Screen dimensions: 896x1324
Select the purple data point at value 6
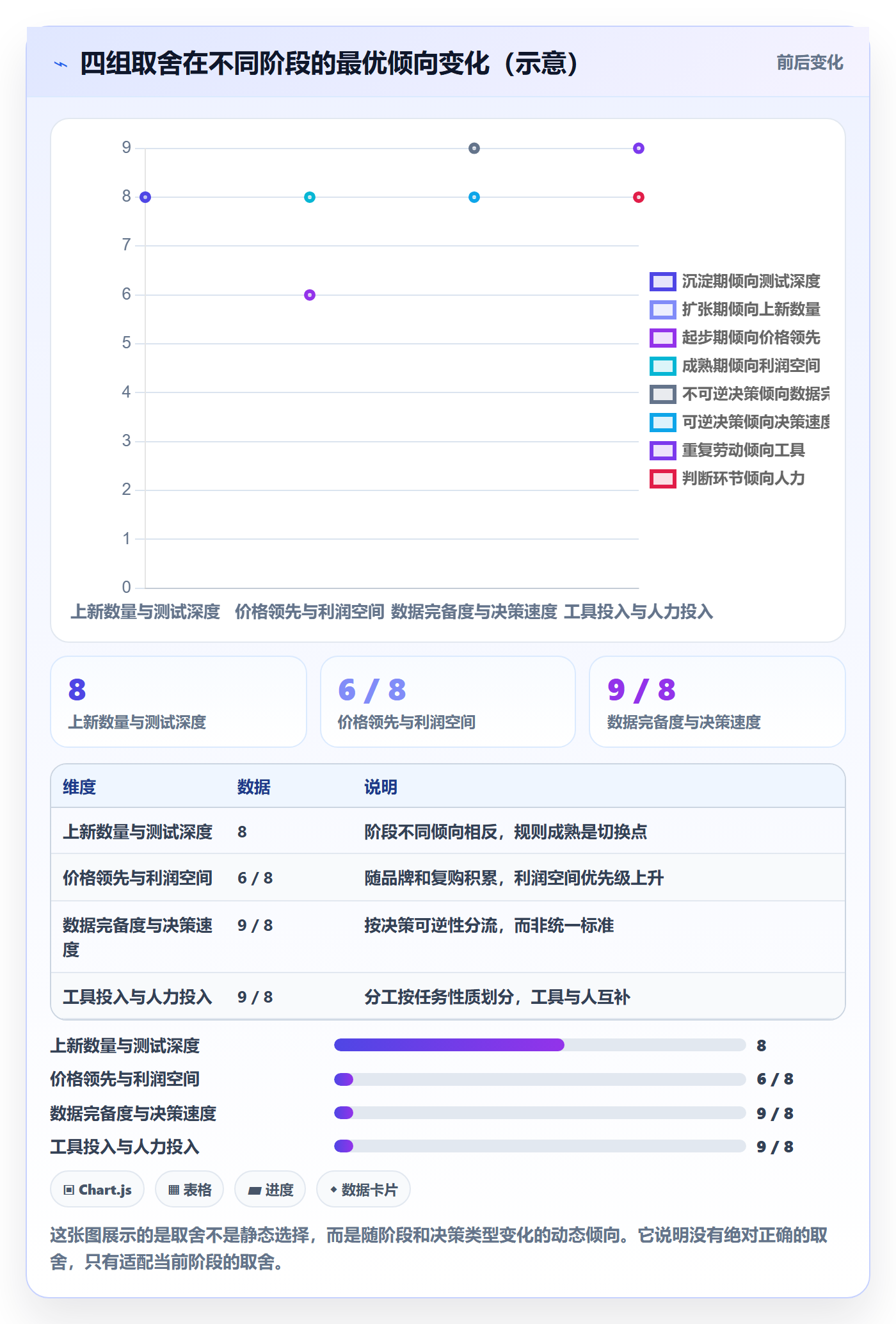click(x=310, y=295)
